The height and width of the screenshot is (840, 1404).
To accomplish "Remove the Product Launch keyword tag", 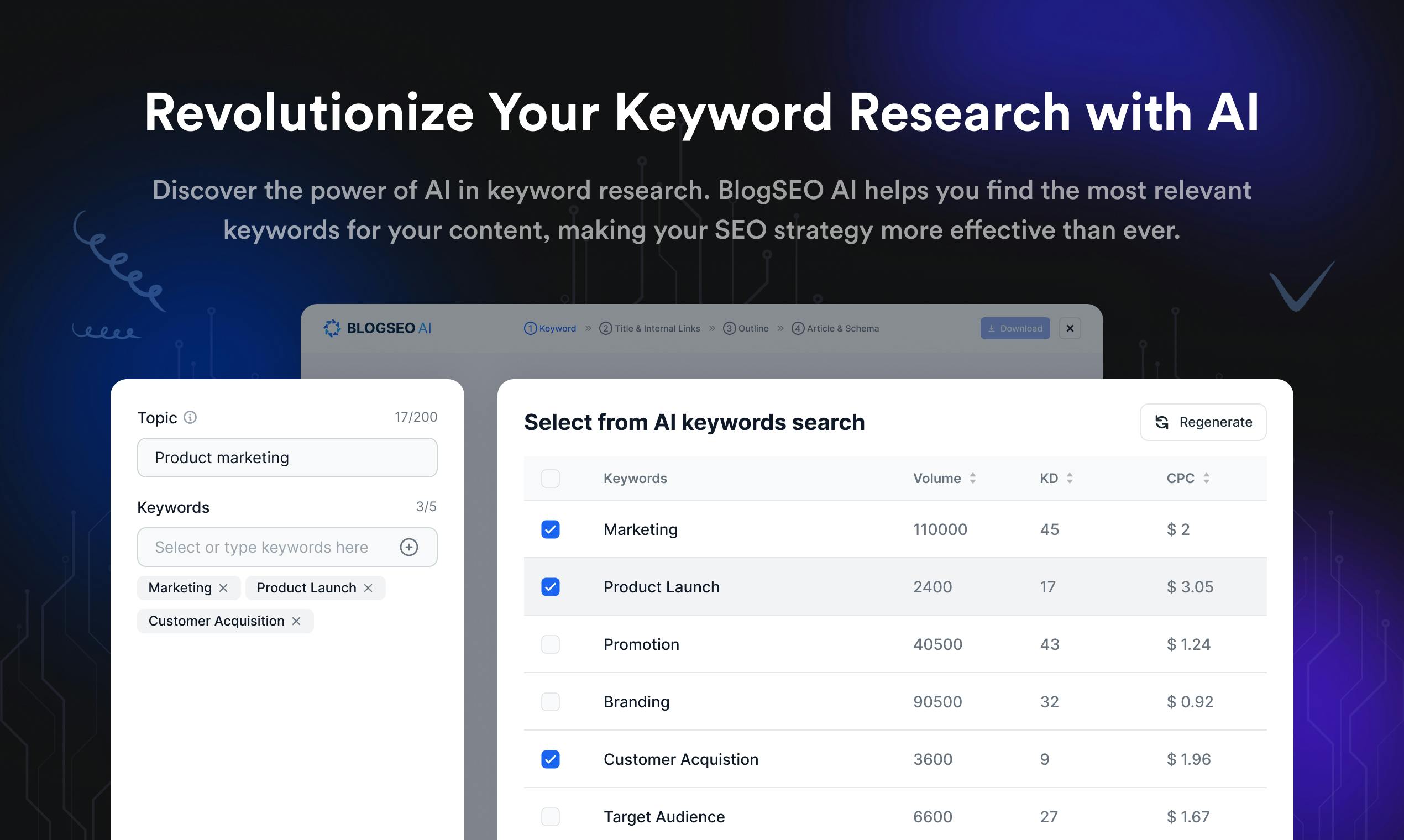I will [368, 588].
